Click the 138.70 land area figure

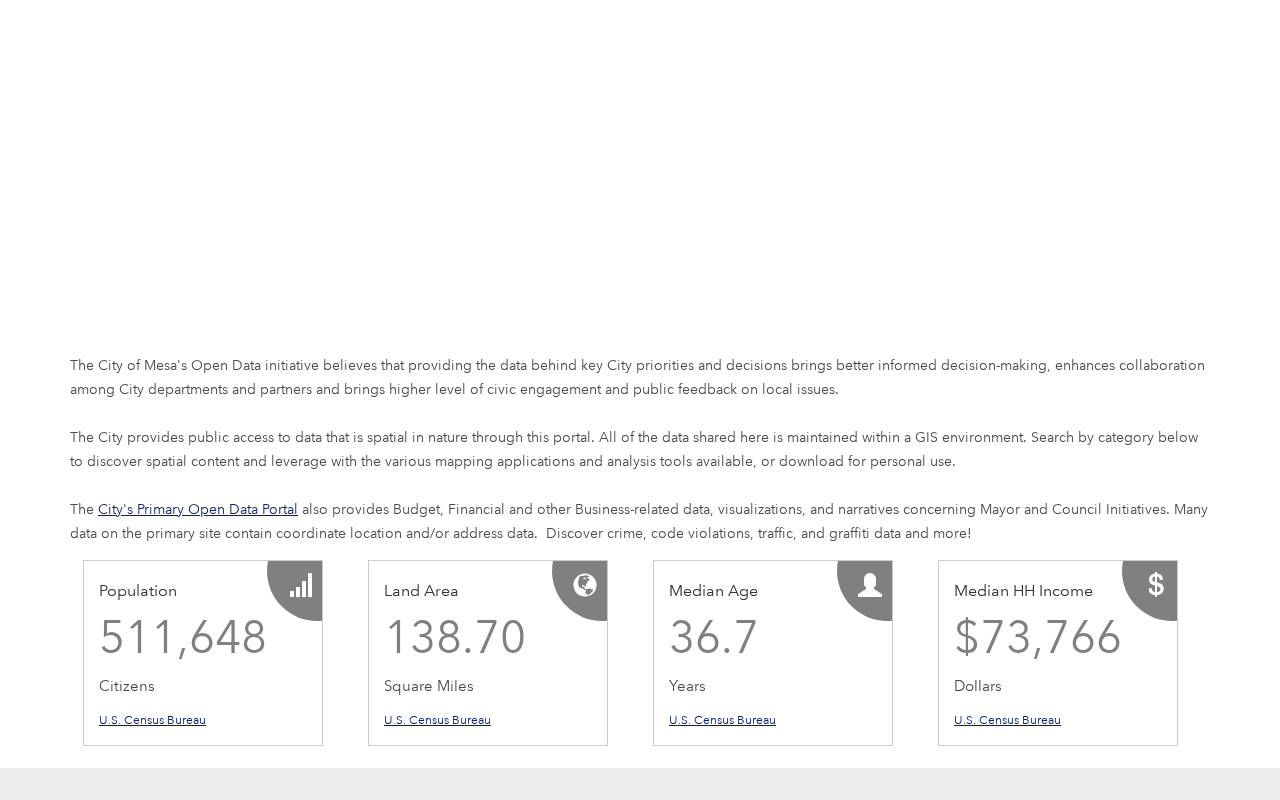pos(455,638)
